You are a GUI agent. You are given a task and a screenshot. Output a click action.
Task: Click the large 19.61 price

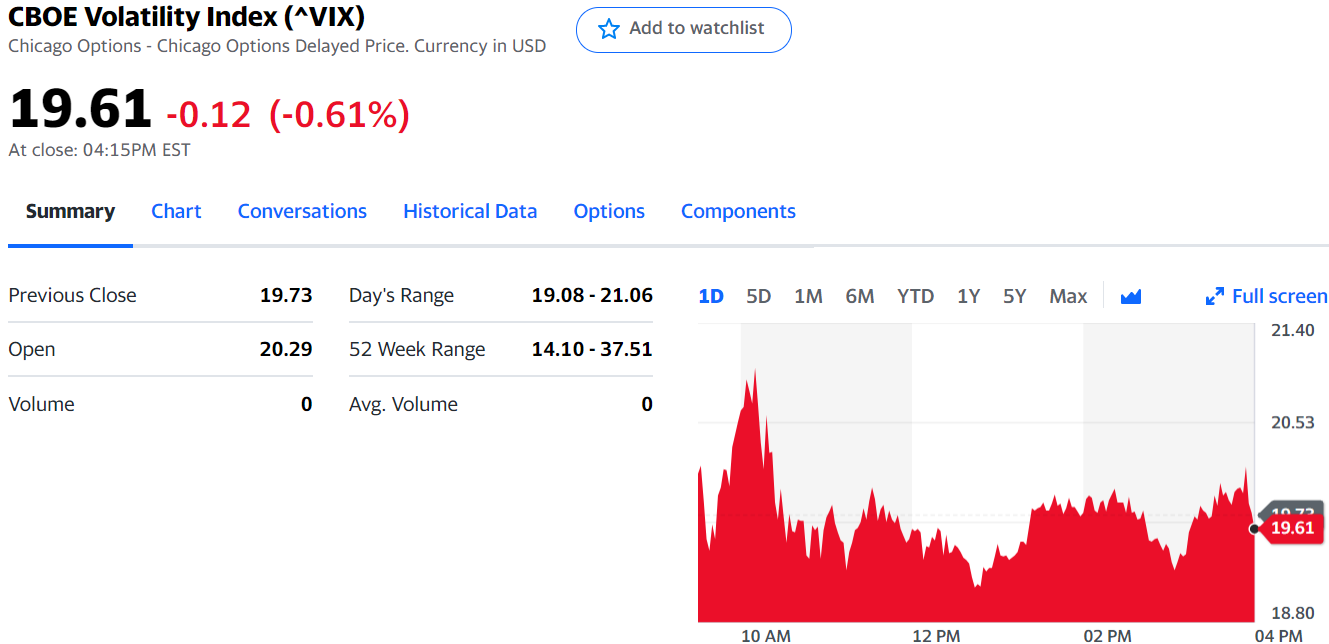click(x=80, y=108)
